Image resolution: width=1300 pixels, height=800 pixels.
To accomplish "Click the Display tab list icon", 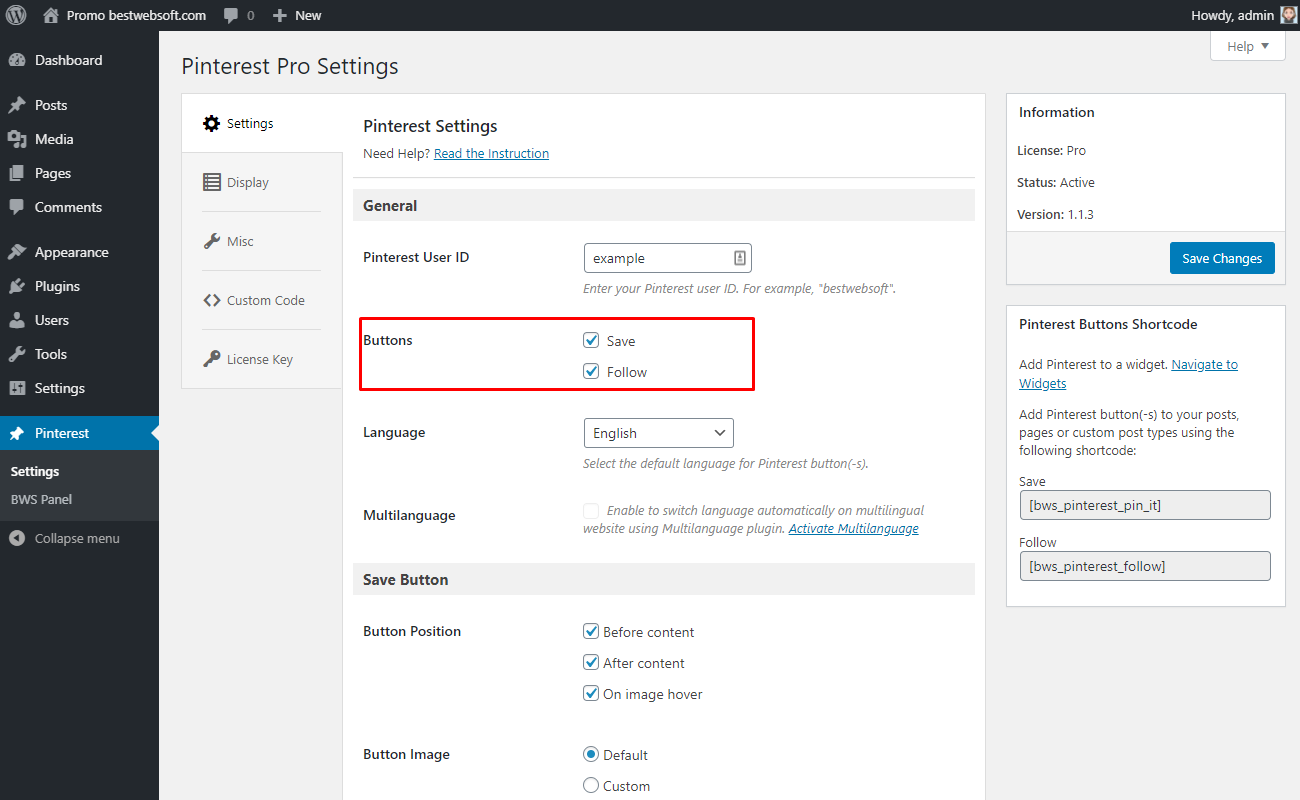I will (211, 182).
